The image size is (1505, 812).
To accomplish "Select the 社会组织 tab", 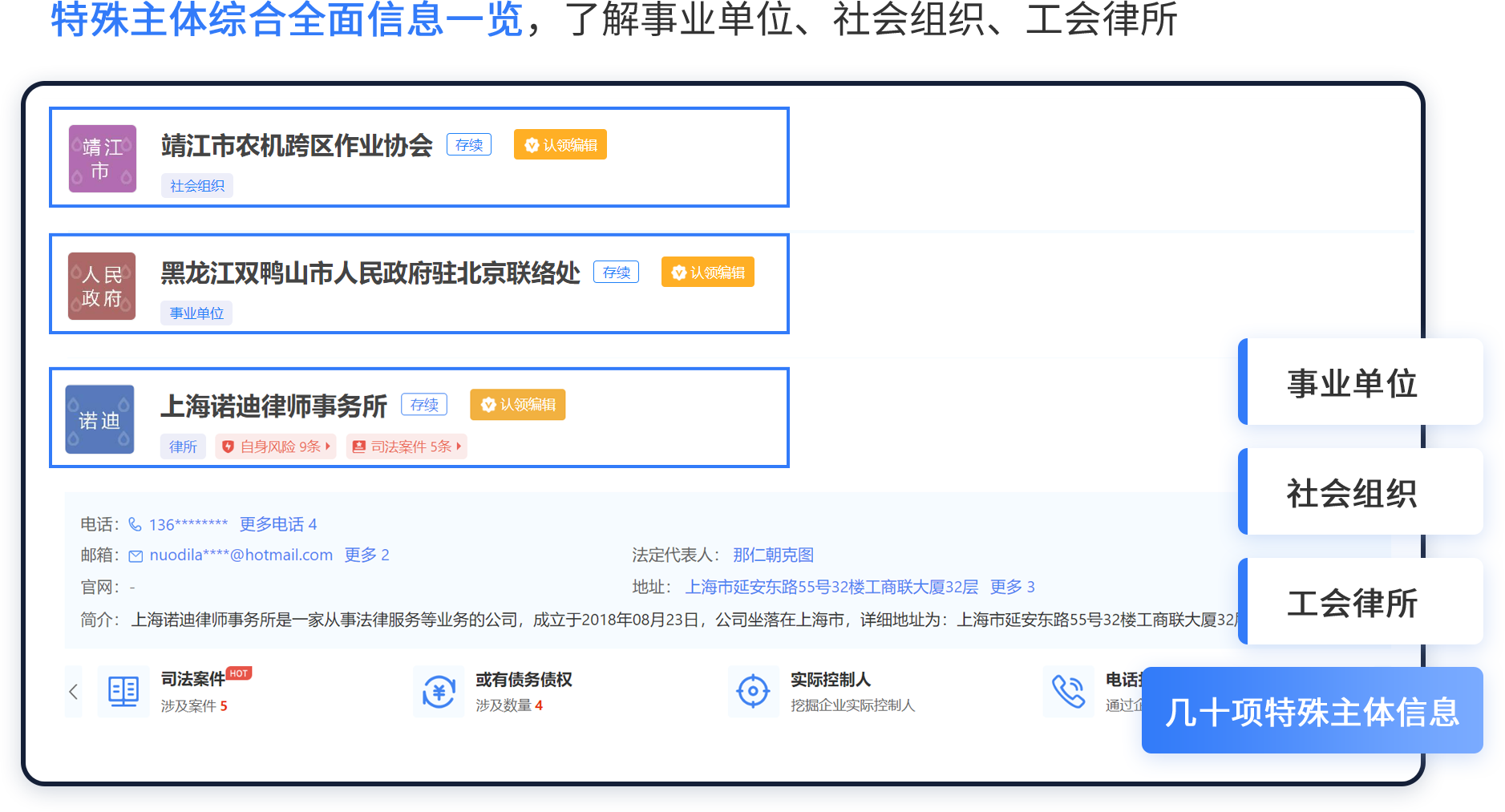I will [x=1352, y=493].
